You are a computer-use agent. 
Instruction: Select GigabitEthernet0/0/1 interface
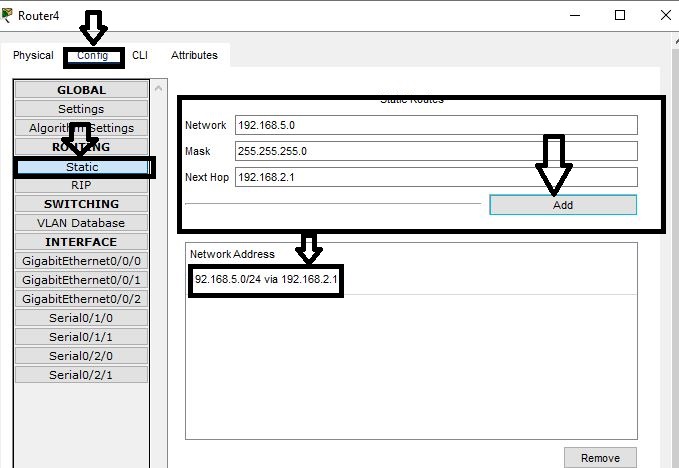[81, 280]
